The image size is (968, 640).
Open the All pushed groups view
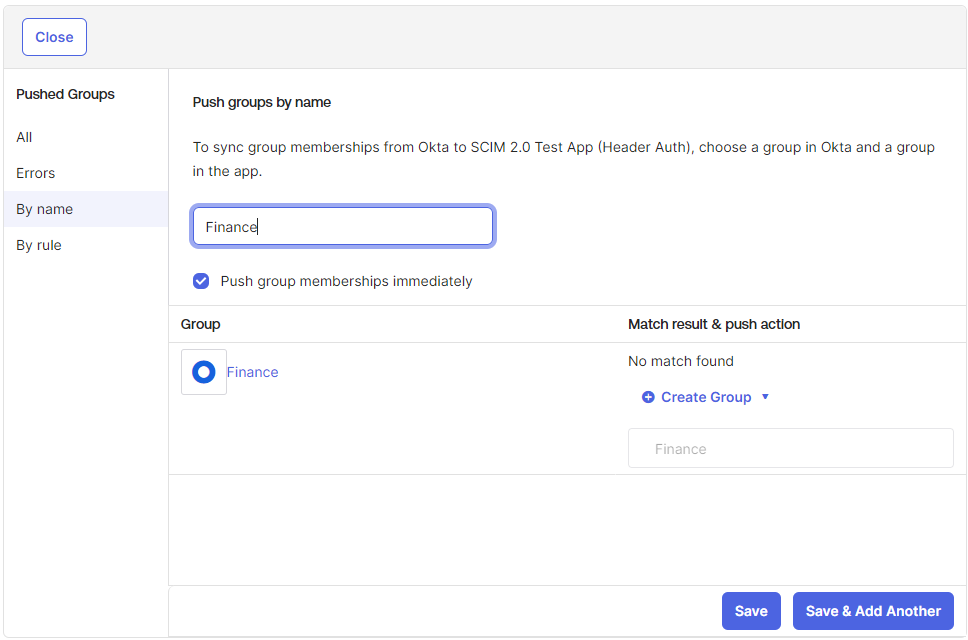click(x=24, y=137)
